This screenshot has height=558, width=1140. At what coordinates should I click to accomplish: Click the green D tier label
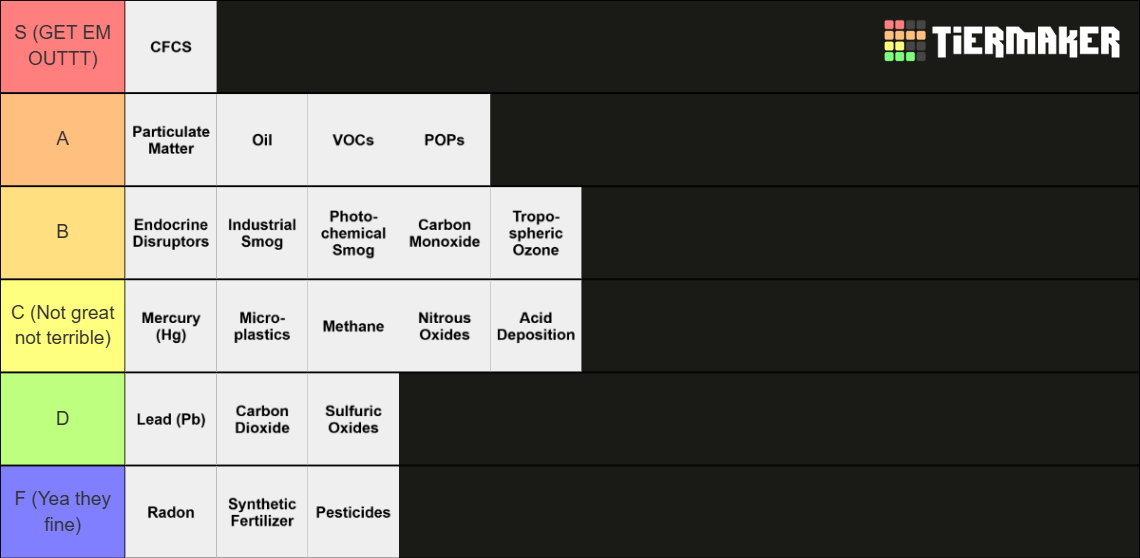pyautogui.click(x=63, y=419)
